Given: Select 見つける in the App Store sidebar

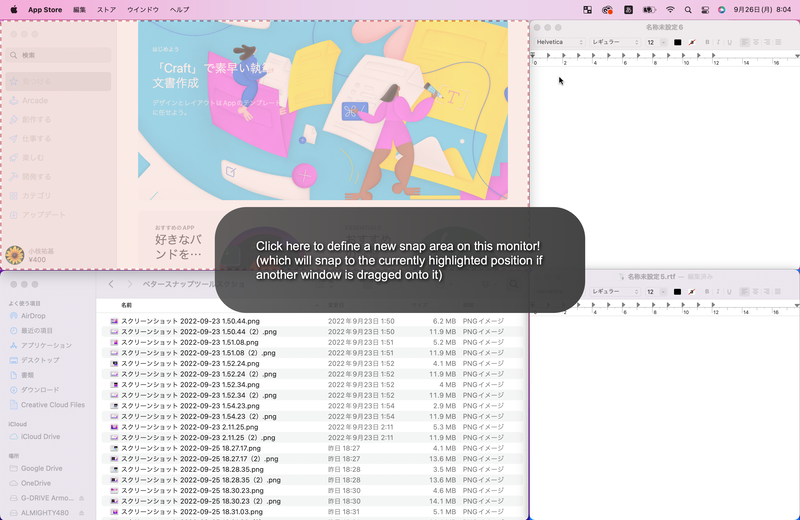Looking at the screenshot, I should click(x=59, y=81).
